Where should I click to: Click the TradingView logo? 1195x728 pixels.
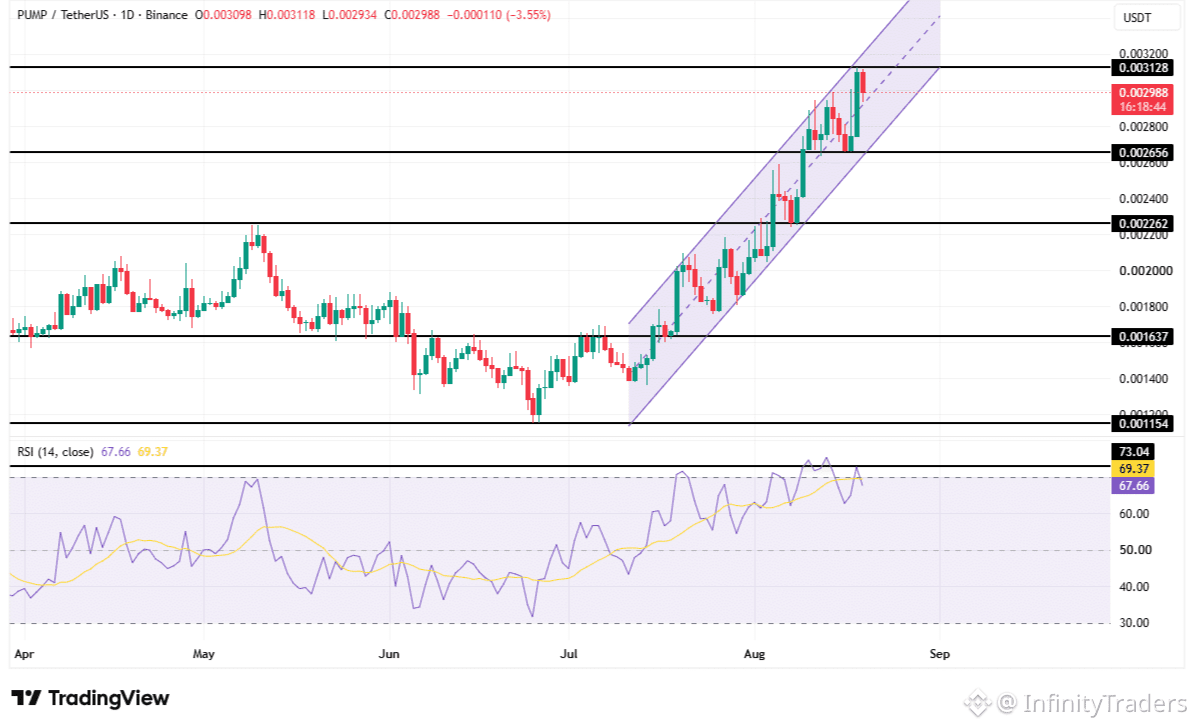point(90,698)
